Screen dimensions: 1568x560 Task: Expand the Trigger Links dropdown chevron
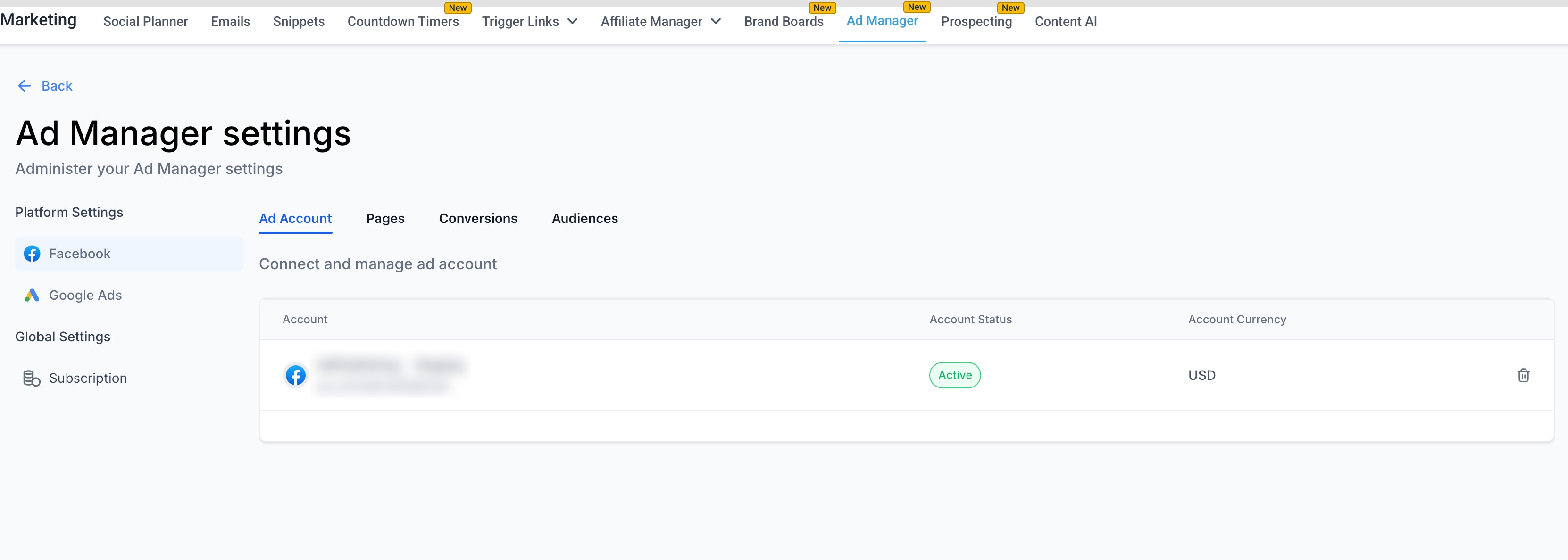[572, 21]
